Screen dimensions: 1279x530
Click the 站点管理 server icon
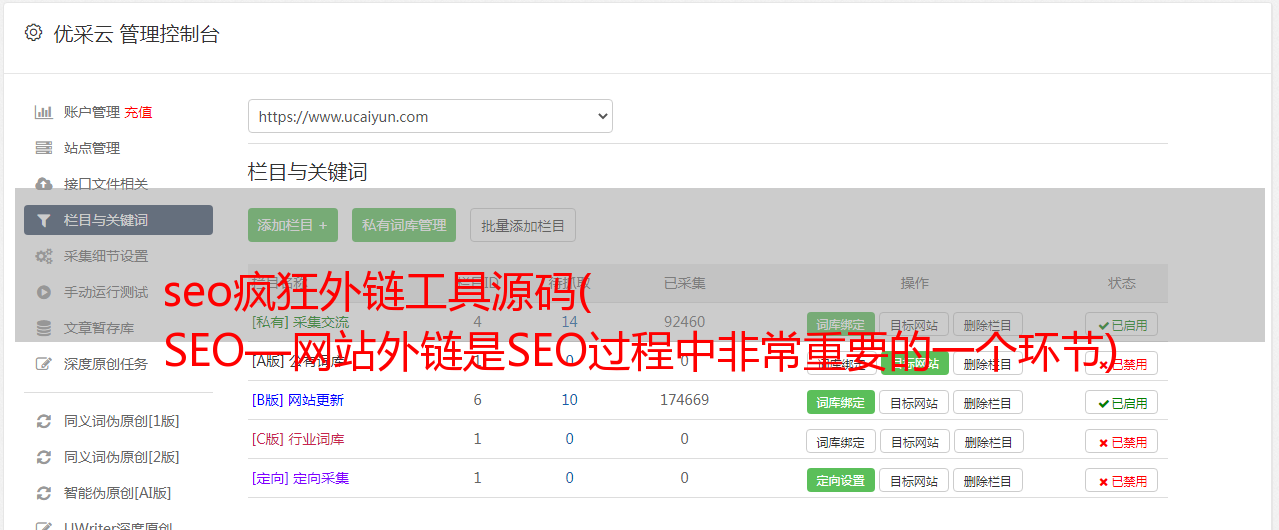(x=43, y=148)
